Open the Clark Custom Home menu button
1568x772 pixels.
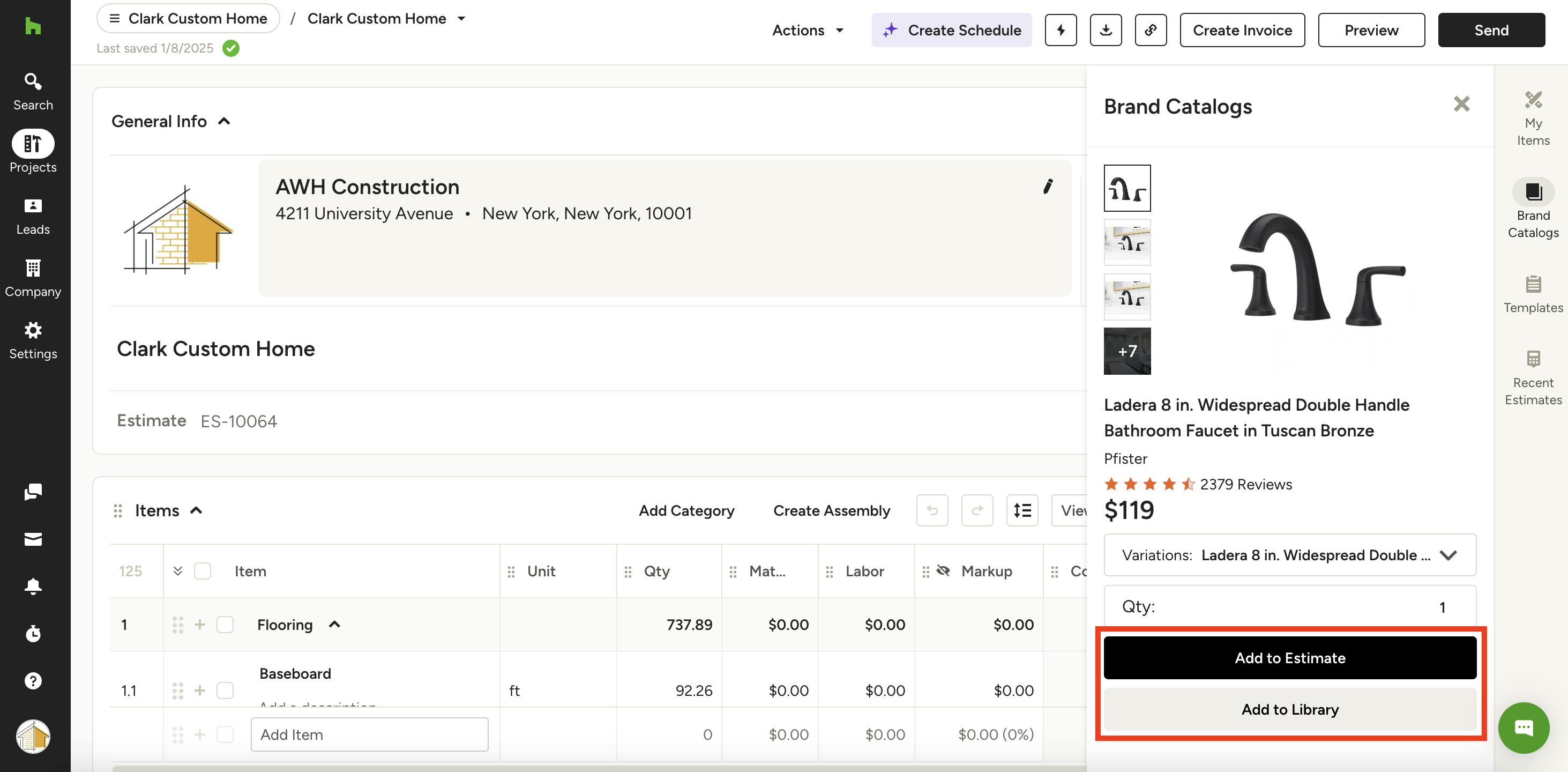pyautogui.click(x=188, y=19)
